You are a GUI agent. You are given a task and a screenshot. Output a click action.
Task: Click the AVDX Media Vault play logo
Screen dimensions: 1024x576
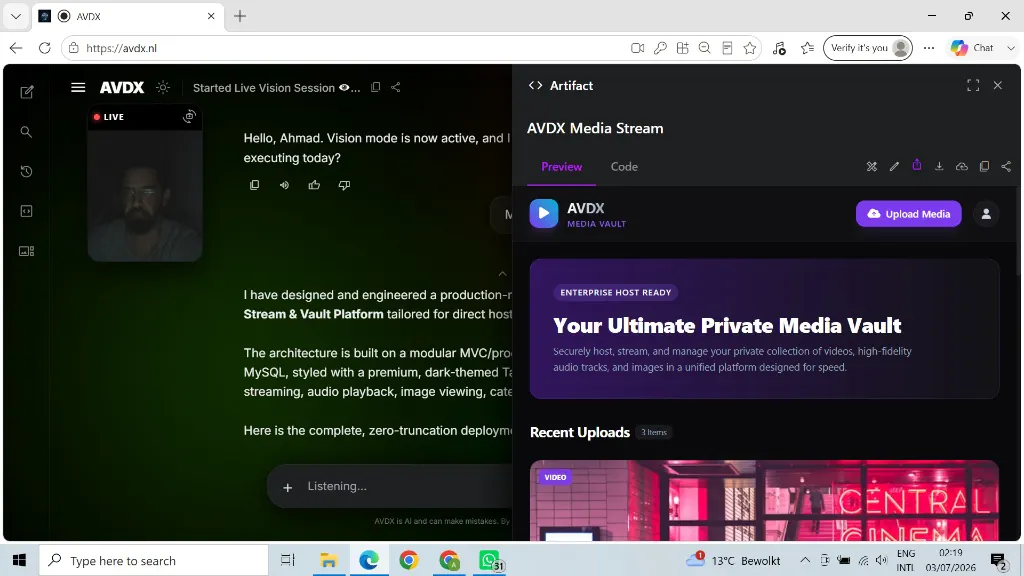(x=543, y=214)
